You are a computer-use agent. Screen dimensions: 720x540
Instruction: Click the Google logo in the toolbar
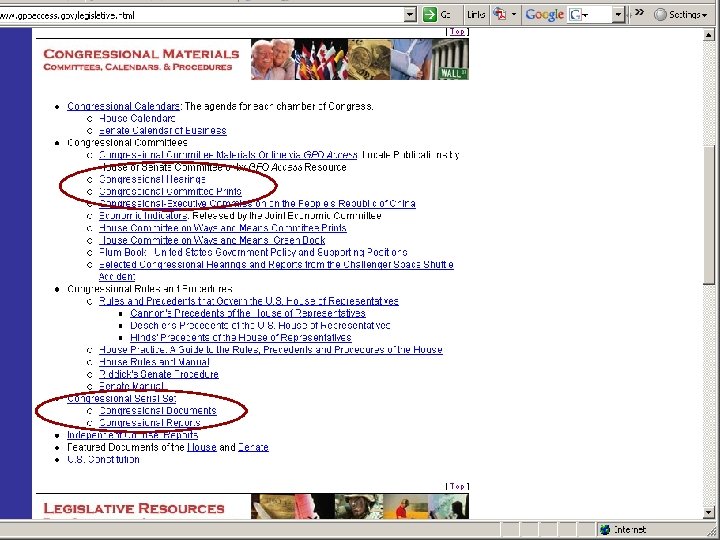[544, 15]
